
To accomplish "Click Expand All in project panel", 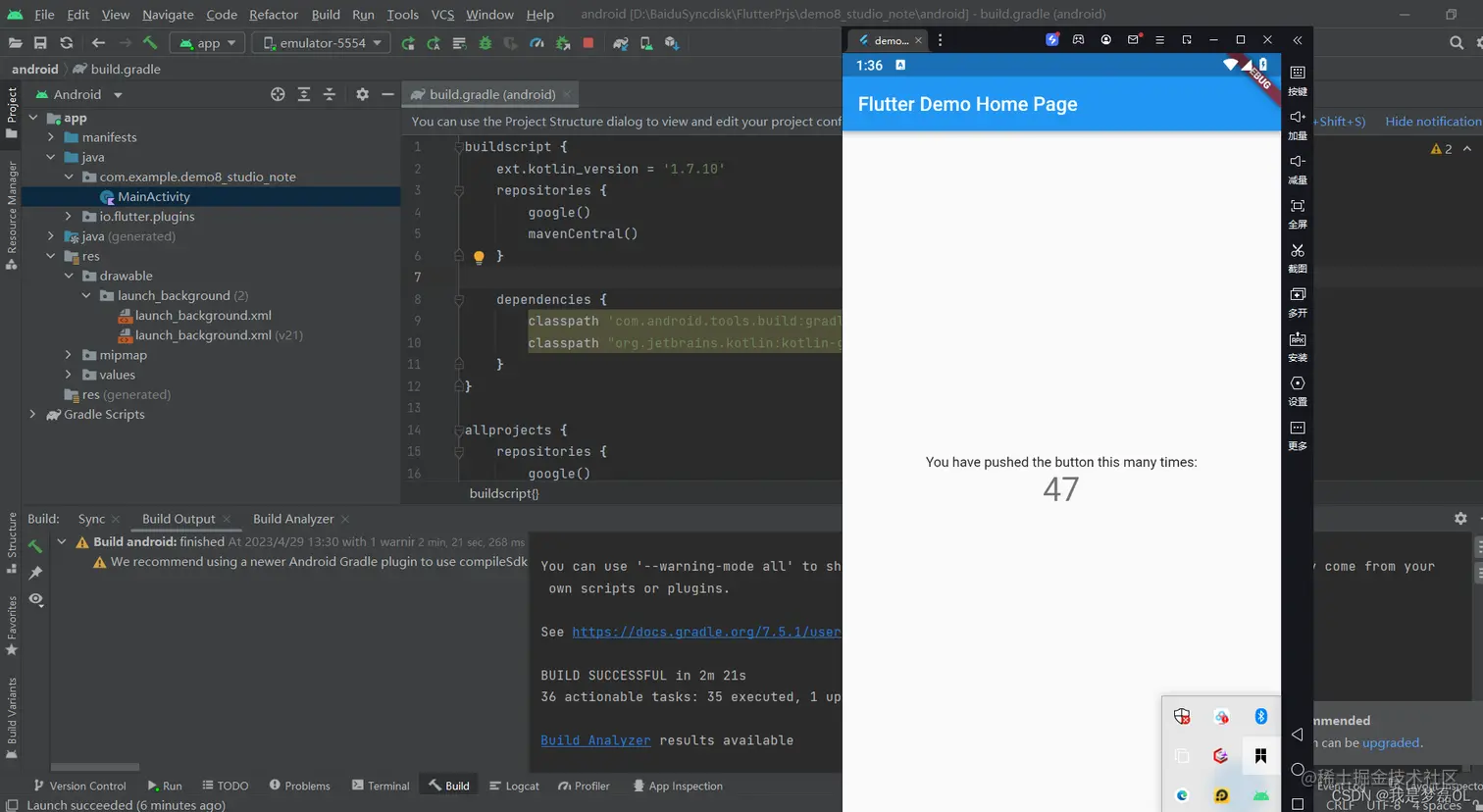I will point(304,94).
